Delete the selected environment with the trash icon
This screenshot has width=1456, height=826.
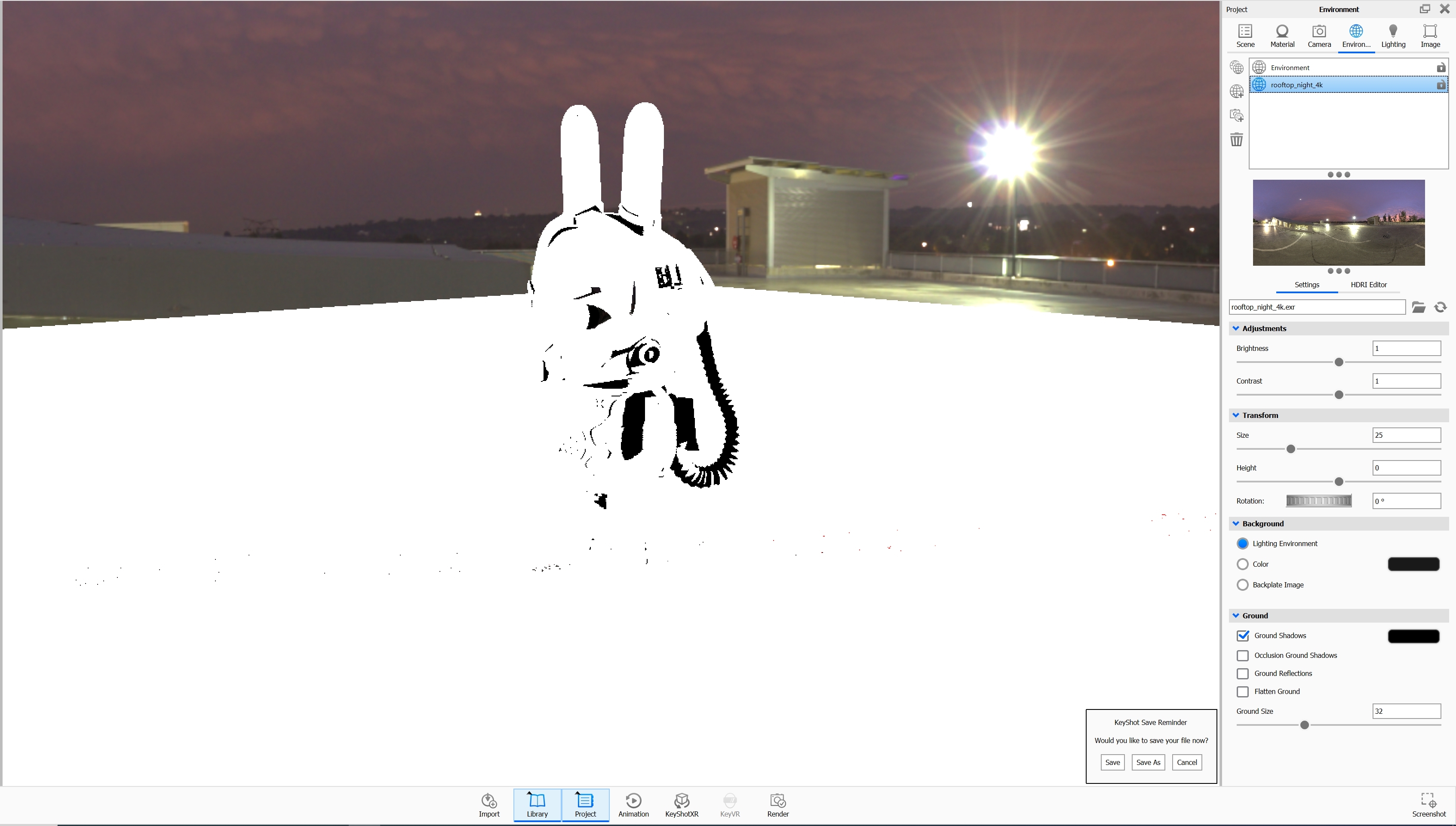click(x=1237, y=140)
